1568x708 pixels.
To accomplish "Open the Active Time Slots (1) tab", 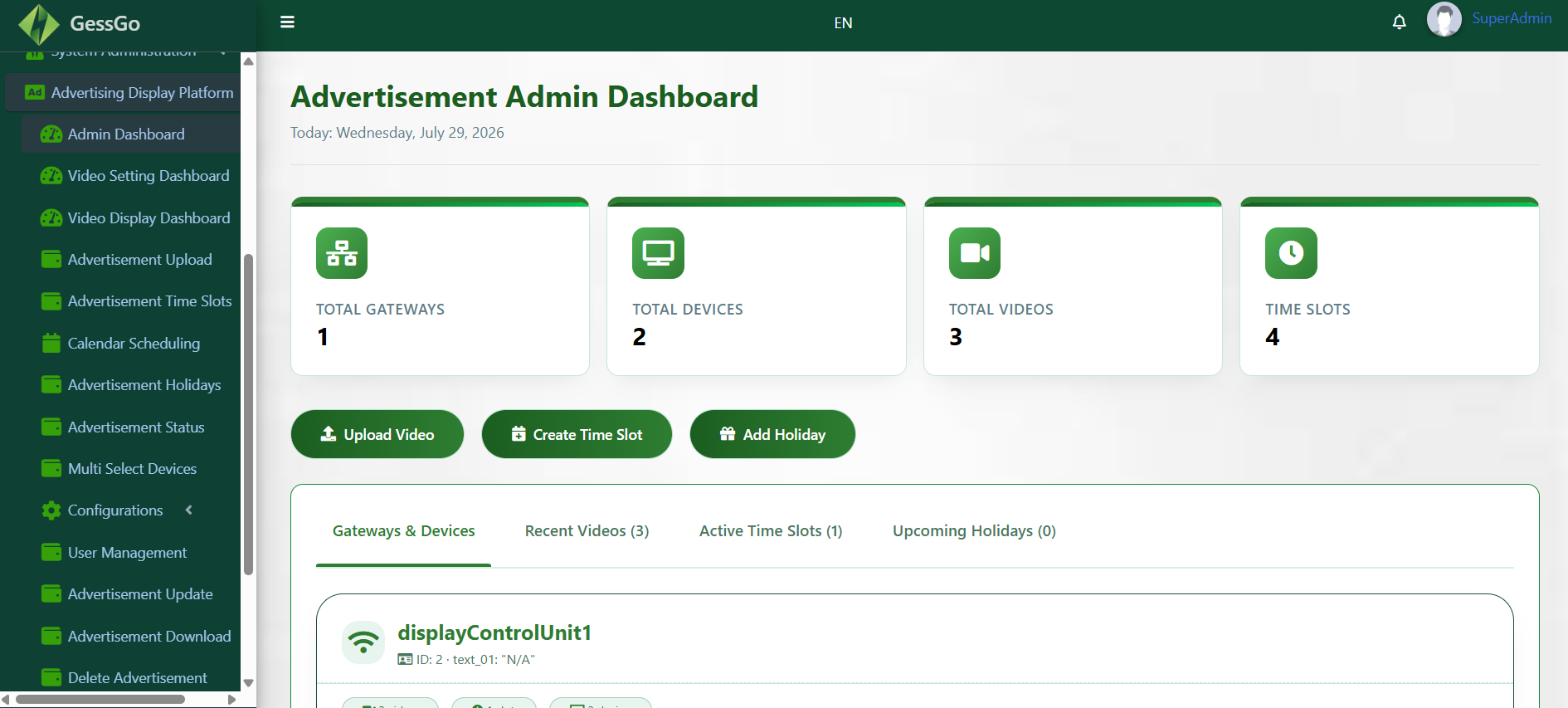I will 771,531.
